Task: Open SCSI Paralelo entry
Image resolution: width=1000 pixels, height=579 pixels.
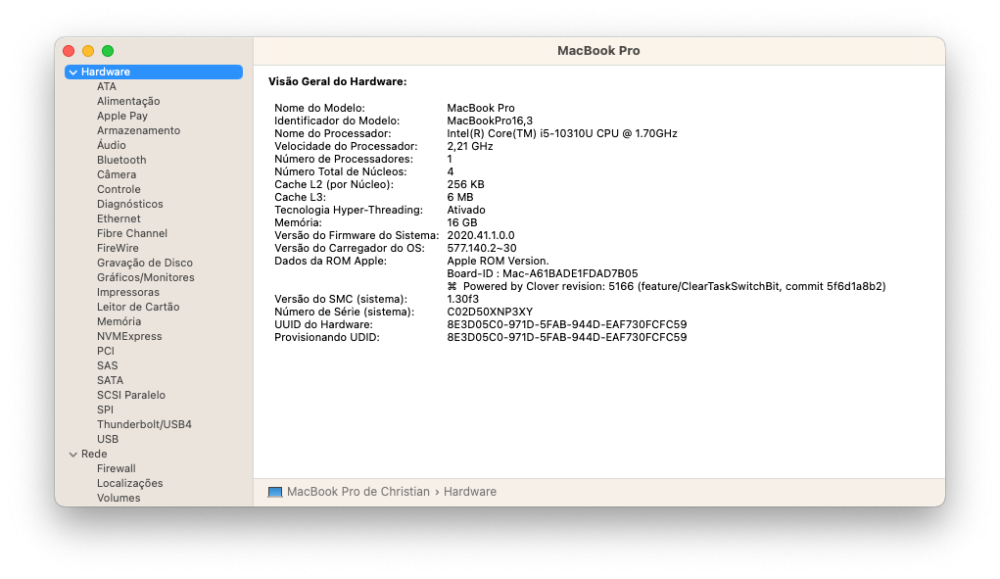Action: point(131,395)
